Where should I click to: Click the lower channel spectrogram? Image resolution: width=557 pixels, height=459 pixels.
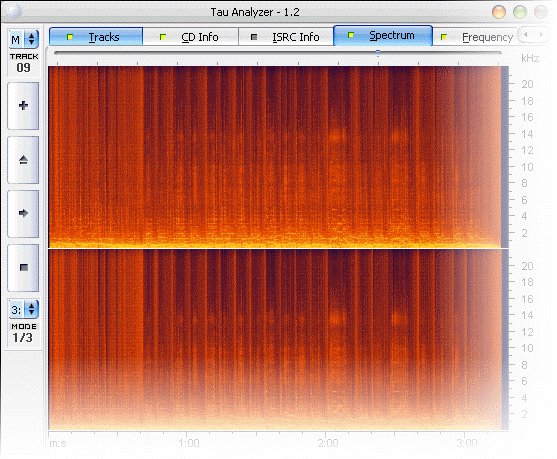[278, 340]
